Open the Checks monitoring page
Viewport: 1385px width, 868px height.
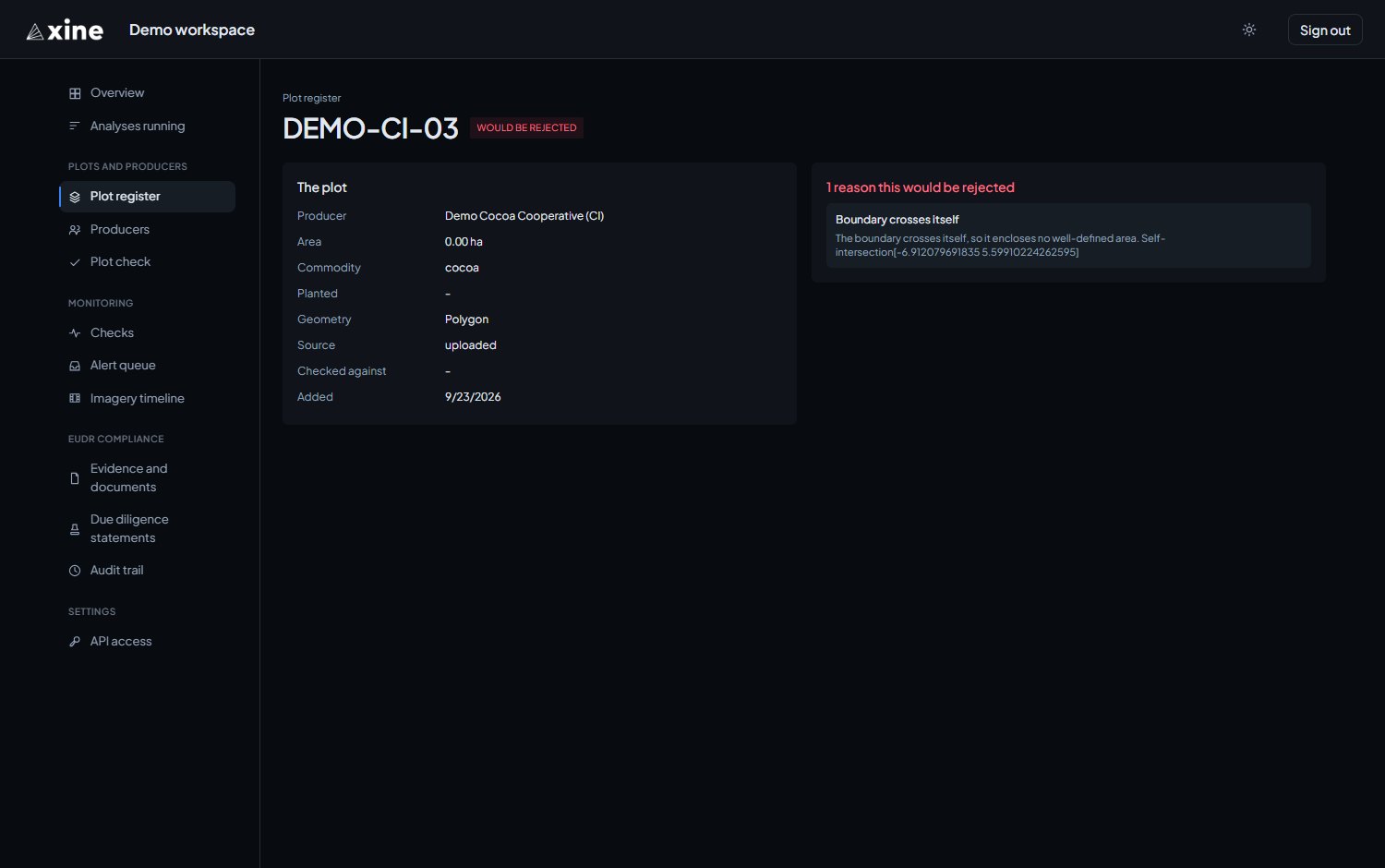tap(148, 333)
